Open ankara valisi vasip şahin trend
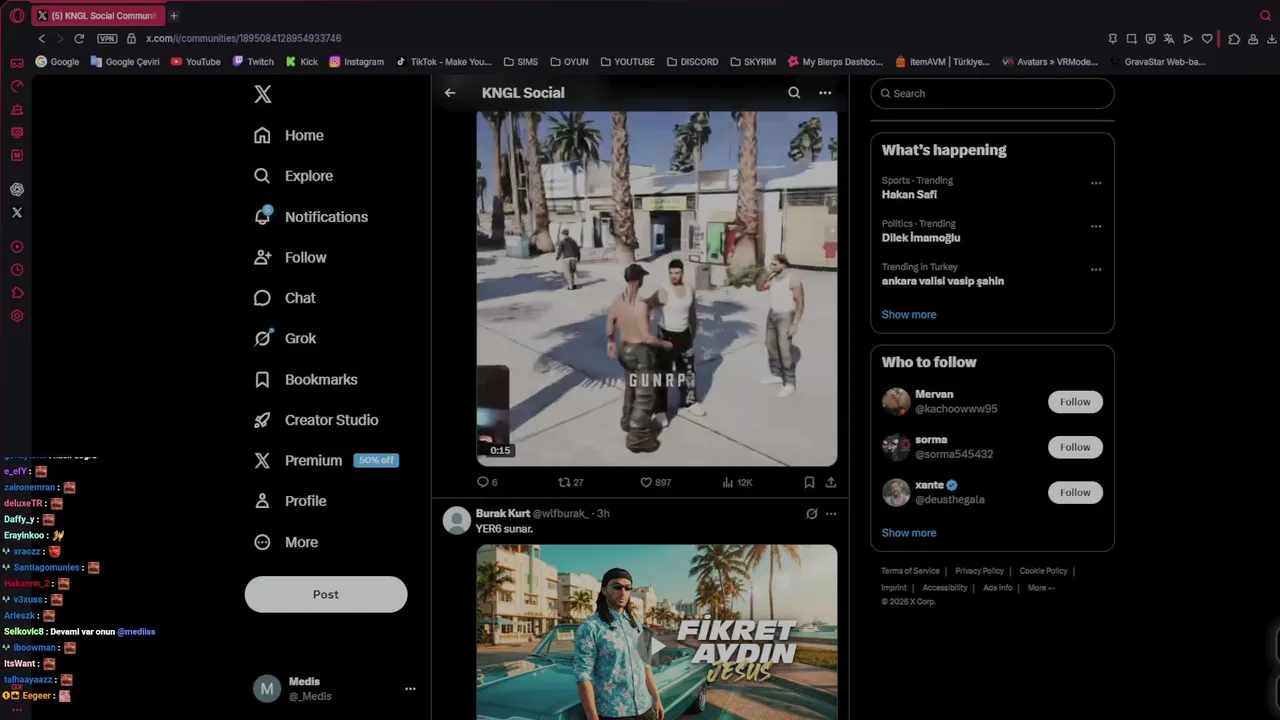The height and width of the screenshot is (720, 1280). pos(943,281)
